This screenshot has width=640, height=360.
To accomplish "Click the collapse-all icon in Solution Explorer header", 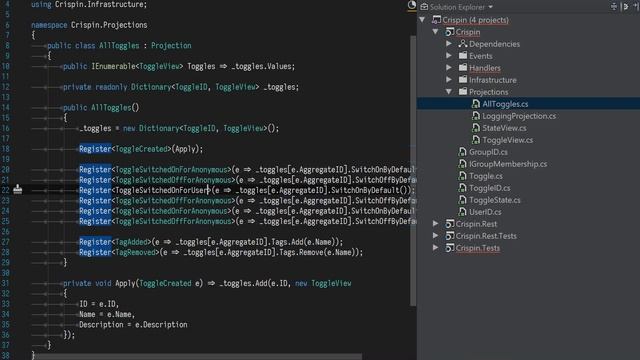I will coord(613,6).
